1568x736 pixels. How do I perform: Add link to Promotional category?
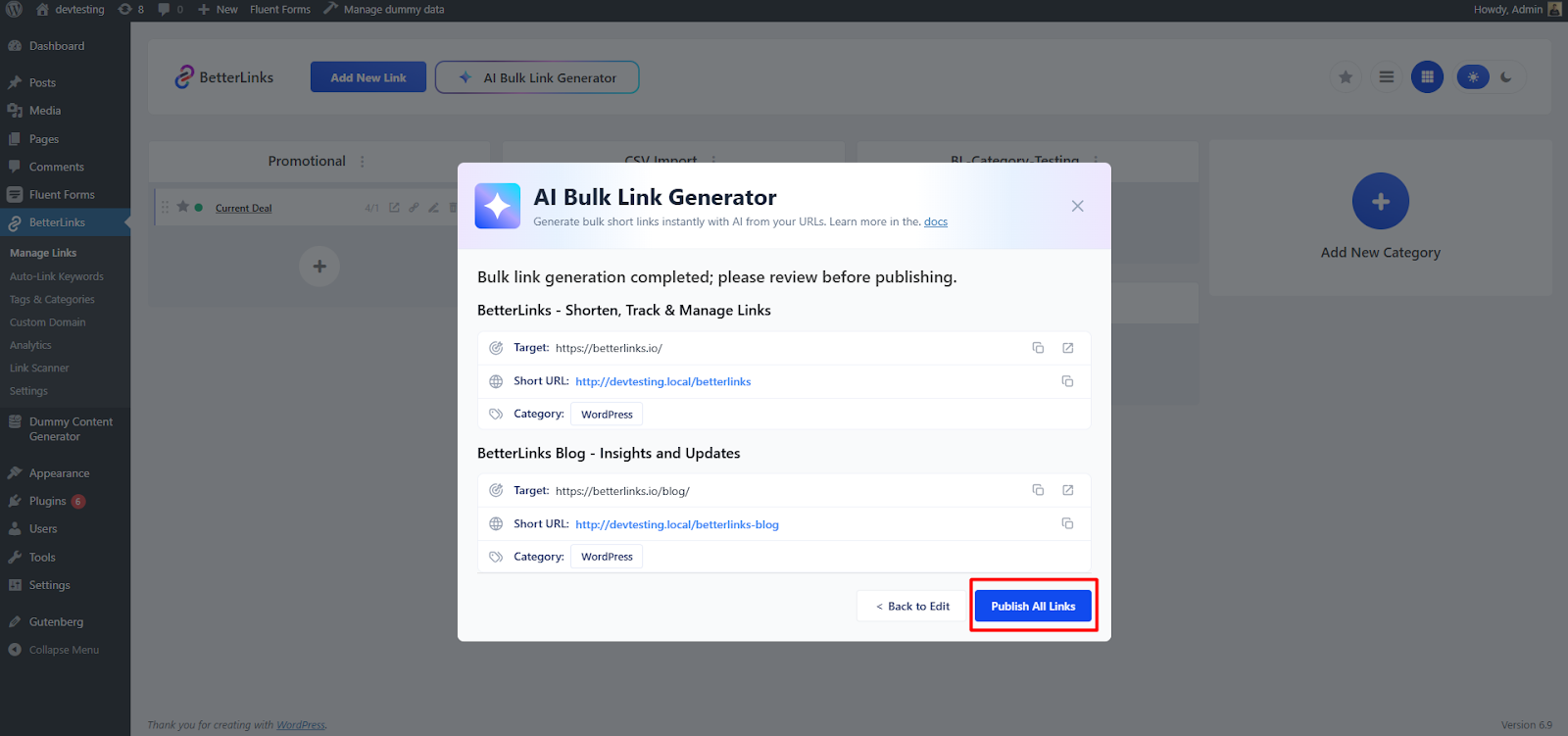(319, 267)
